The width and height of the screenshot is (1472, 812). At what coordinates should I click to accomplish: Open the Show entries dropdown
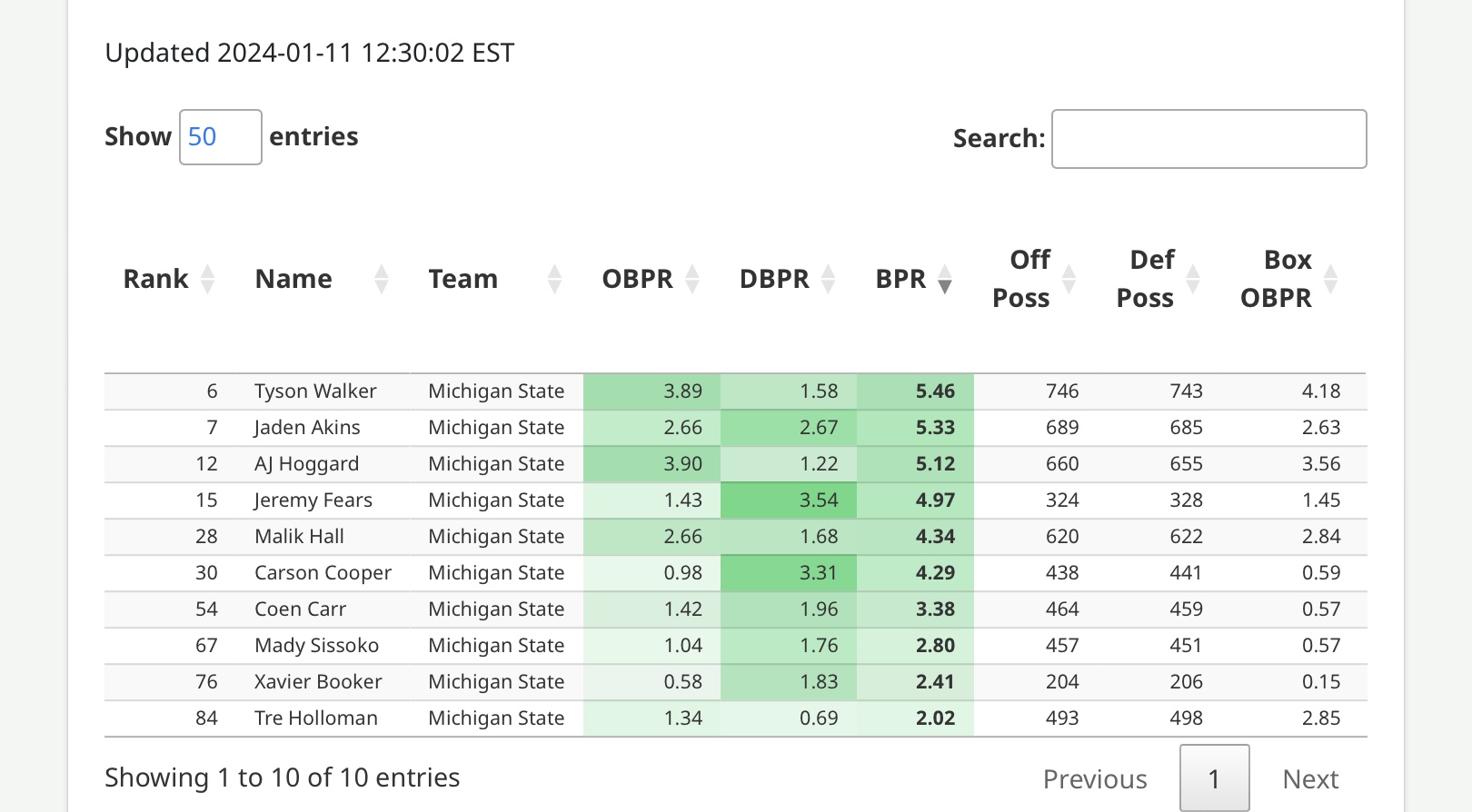(221, 137)
